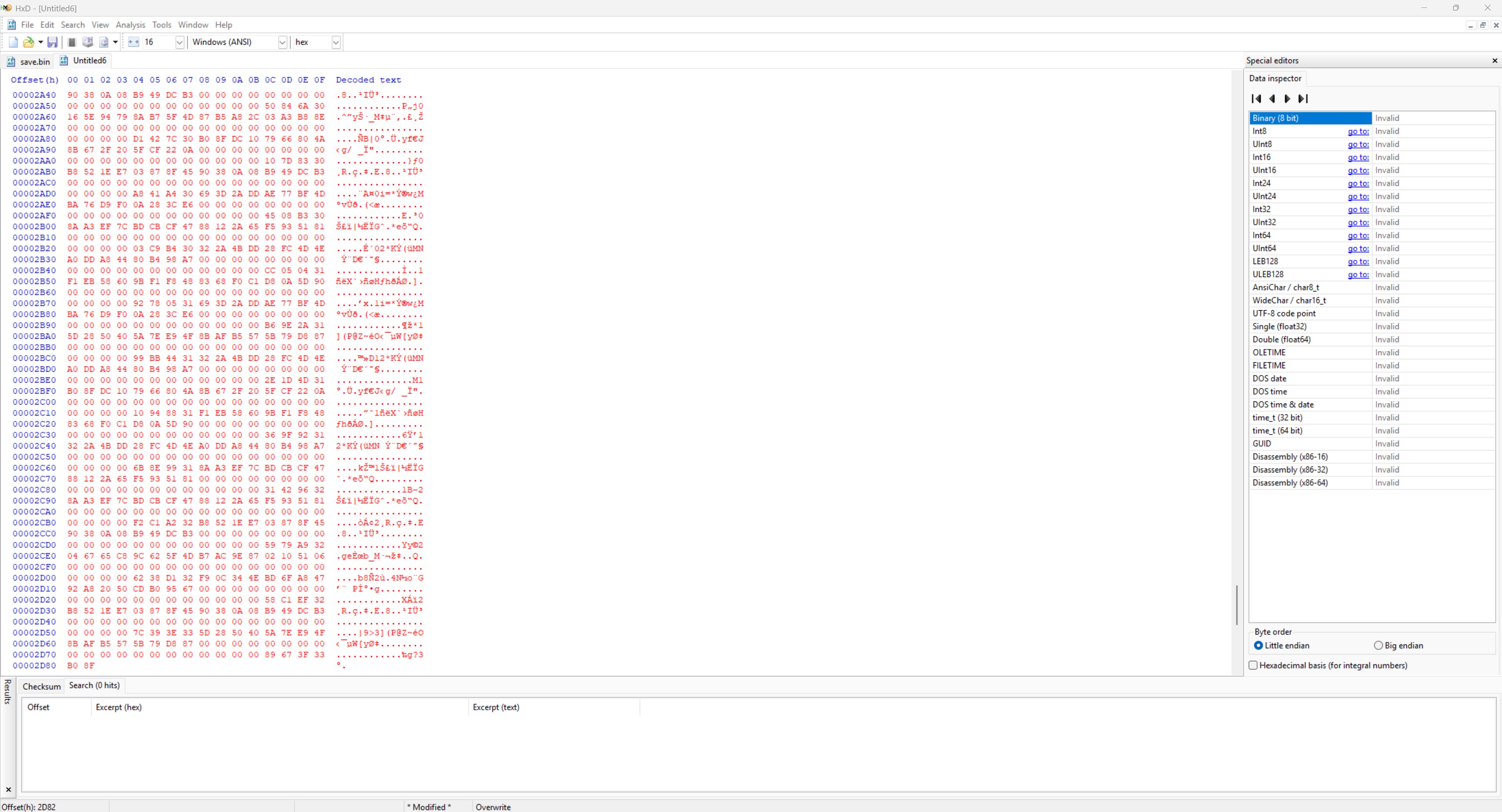Image resolution: width=1502 pixels, height=812 pixels.
Task: Click the Open main memory chip icon
Action: click(72, 42)
